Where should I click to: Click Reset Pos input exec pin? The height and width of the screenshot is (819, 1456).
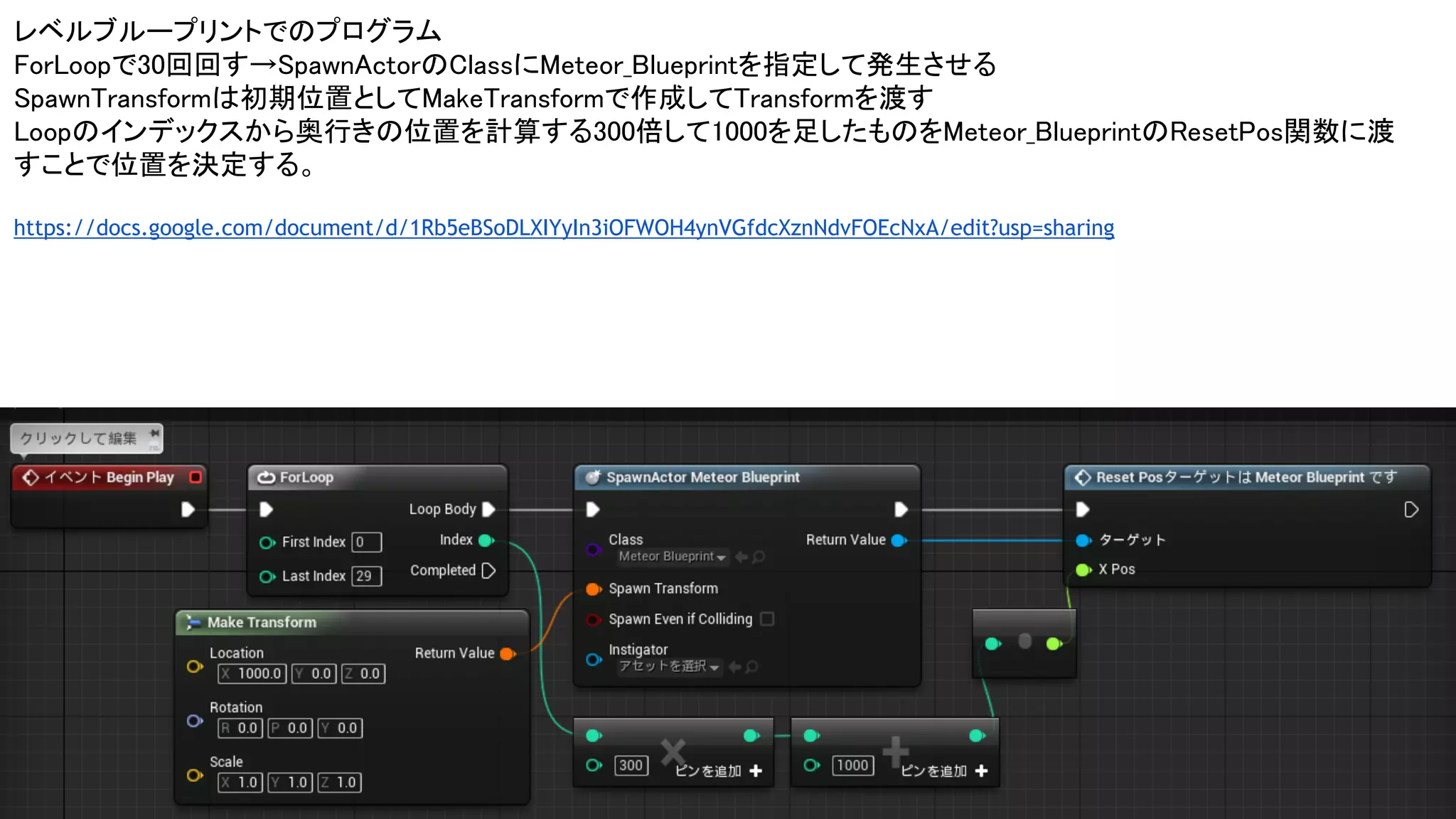coord(1083,509)
